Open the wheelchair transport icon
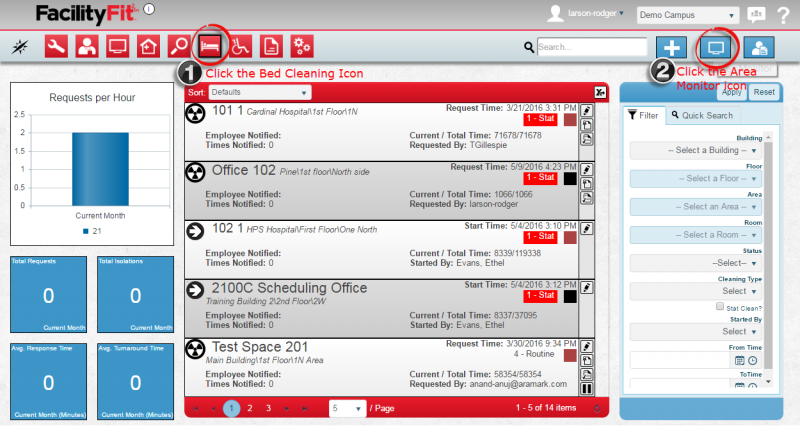800x440 pixels. (x=240, y=46)
